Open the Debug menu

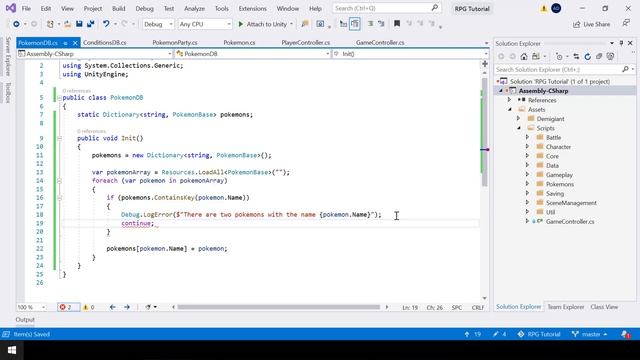tap(144, 9)
